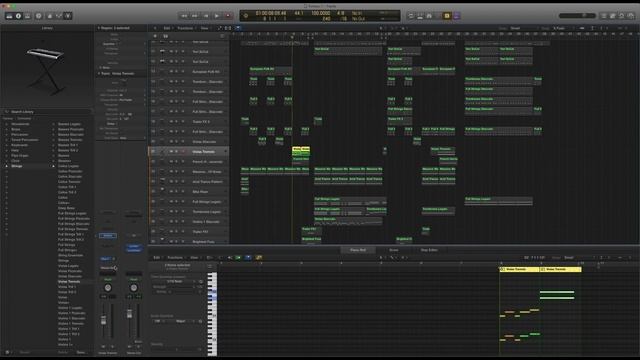Open the tracks area Edit menu
Viewport: 640px width, 360px height.
click(167, 28)
